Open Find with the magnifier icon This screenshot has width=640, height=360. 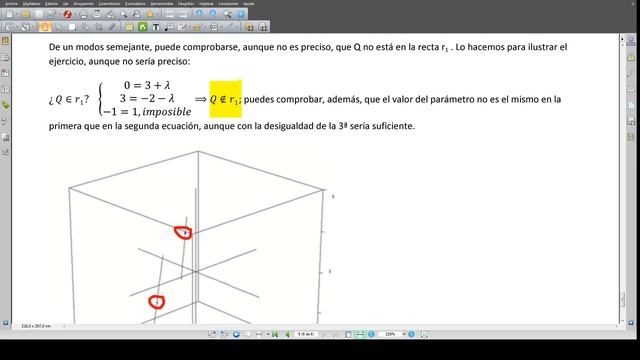[123, 14]
